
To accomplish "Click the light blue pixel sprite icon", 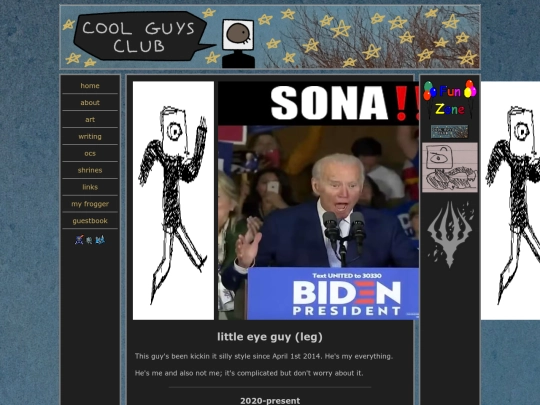I will click(x=100, y=240).
